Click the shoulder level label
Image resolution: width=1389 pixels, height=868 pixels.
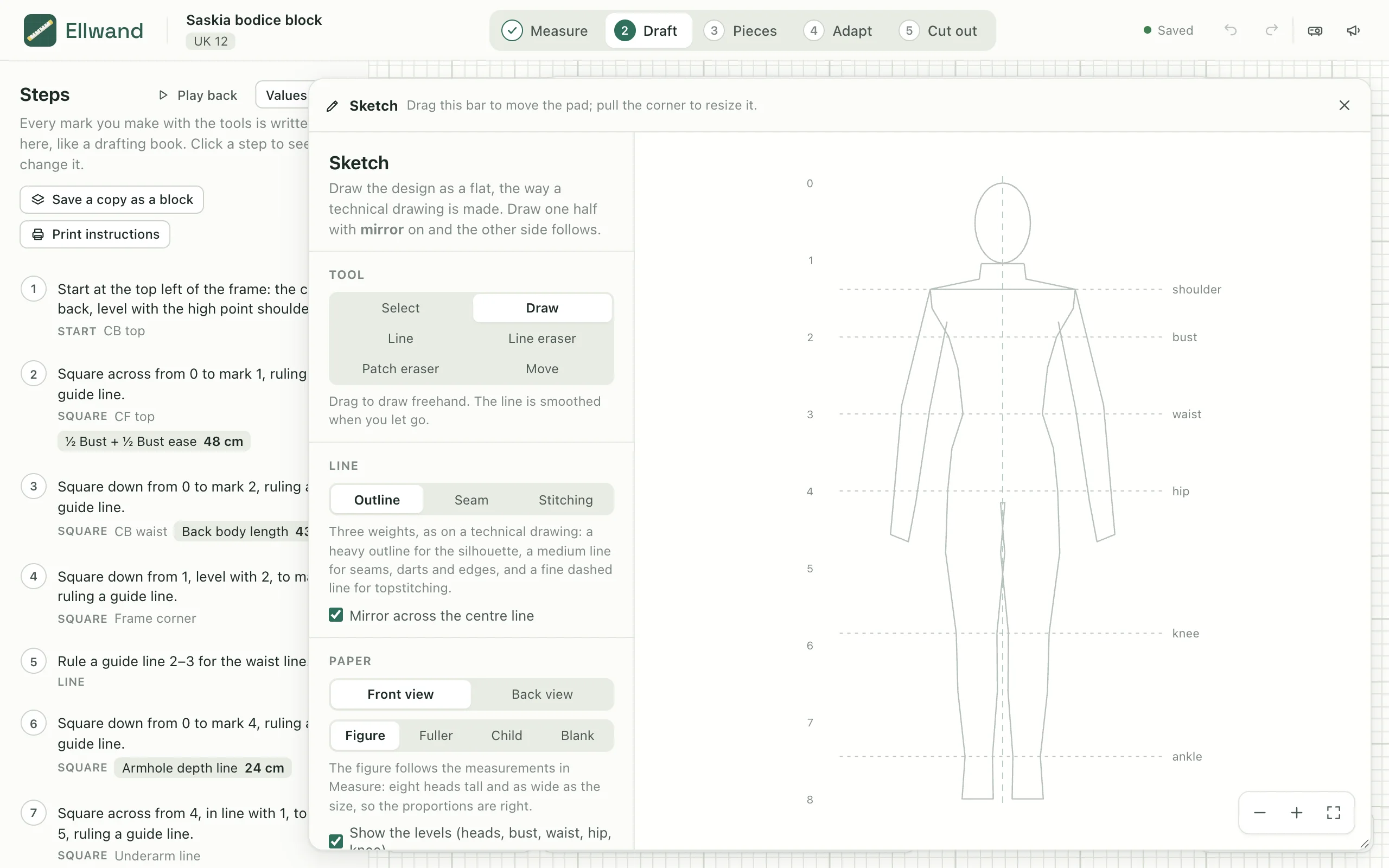(x=1197, y=289)
